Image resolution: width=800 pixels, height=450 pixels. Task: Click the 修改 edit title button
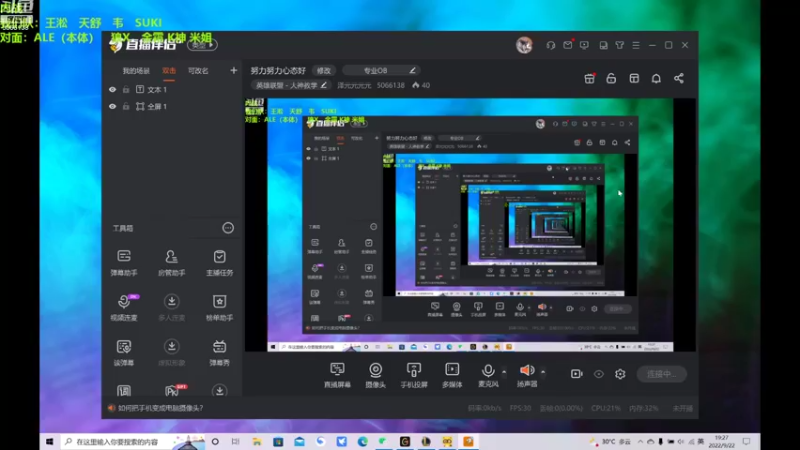click(x=324, y=71)
